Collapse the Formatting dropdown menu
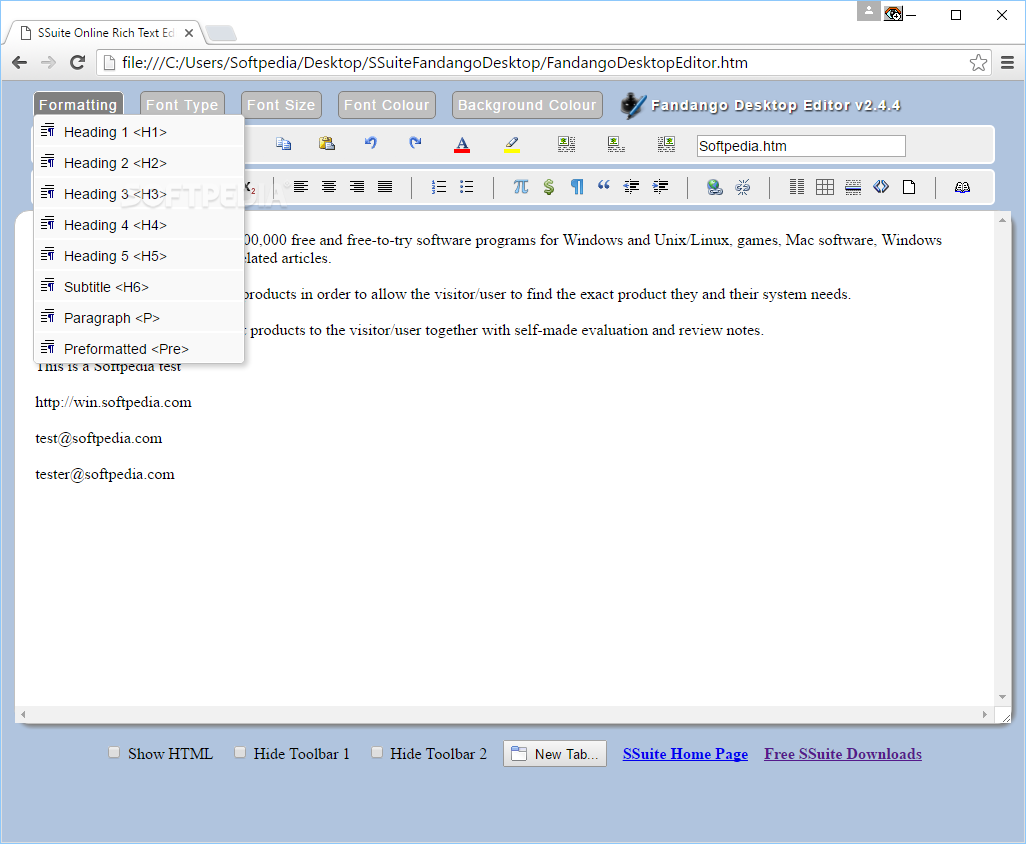The width and height of the screenshot is (1026, 844). tap(78, 105)
